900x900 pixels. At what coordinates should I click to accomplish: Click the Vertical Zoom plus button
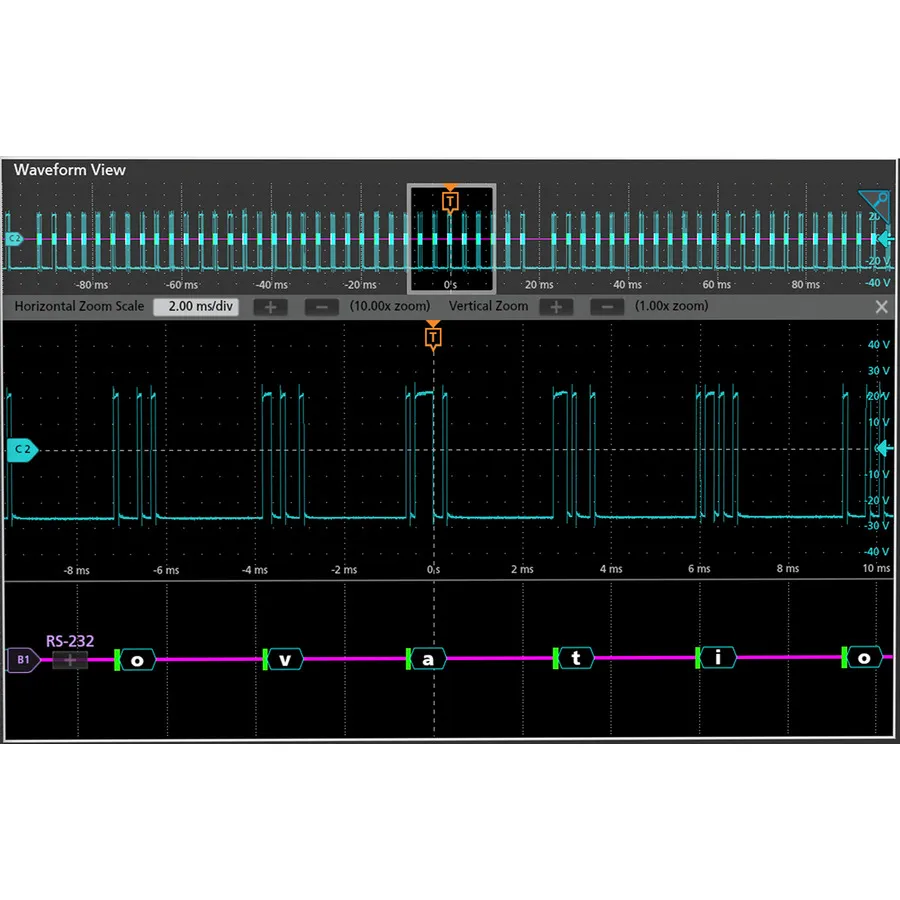pos(556,306)
